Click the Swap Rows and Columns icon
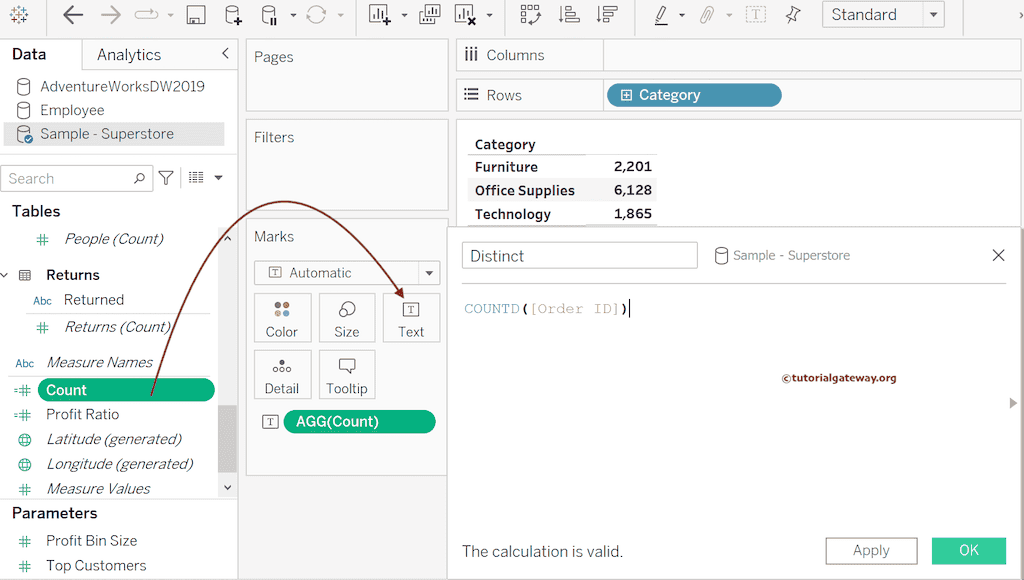Viewport: 1024px width, 580px height. pyautogui.click(x=530, y=15)
